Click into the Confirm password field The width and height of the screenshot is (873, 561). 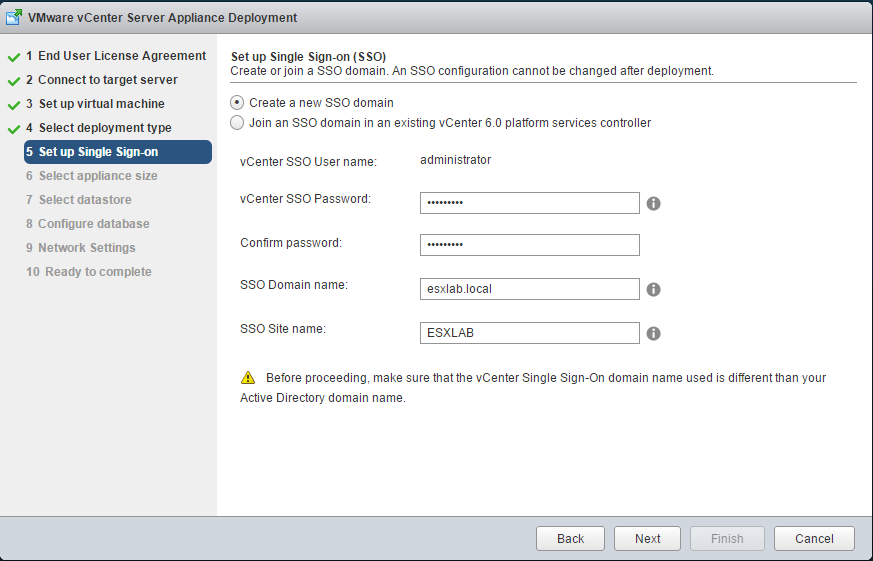(x=529, y=245)
